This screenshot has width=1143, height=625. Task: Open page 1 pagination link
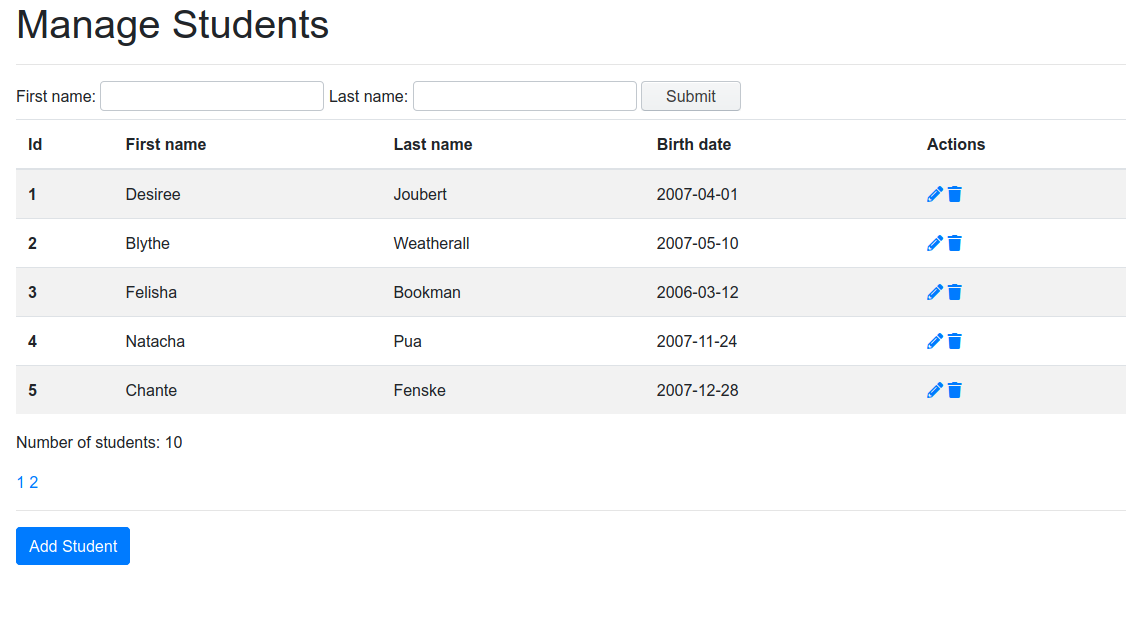(21, 483)
